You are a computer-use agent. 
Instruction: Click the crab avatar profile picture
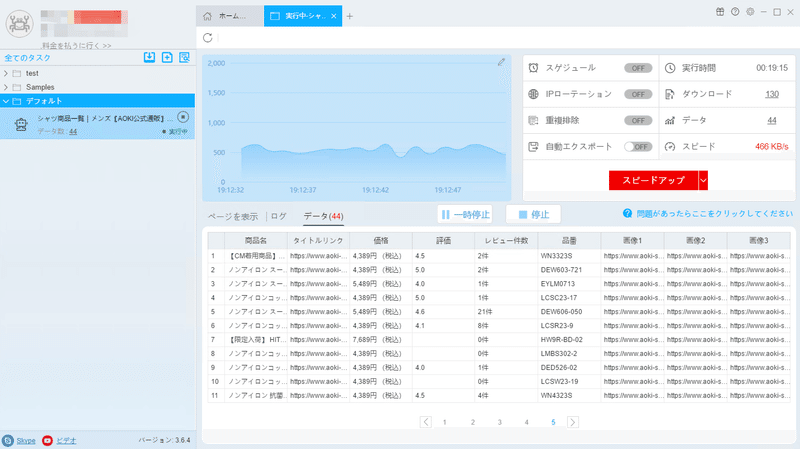[x=19, y=23]
